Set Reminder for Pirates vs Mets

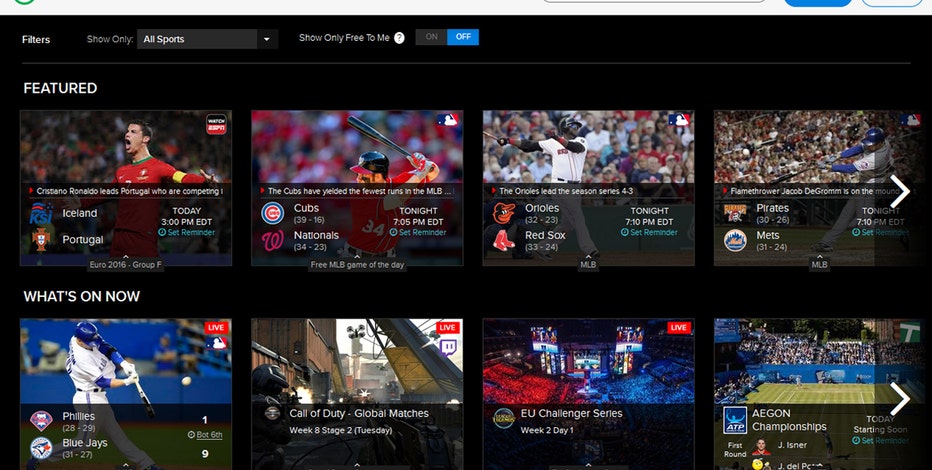pos(880,232)
